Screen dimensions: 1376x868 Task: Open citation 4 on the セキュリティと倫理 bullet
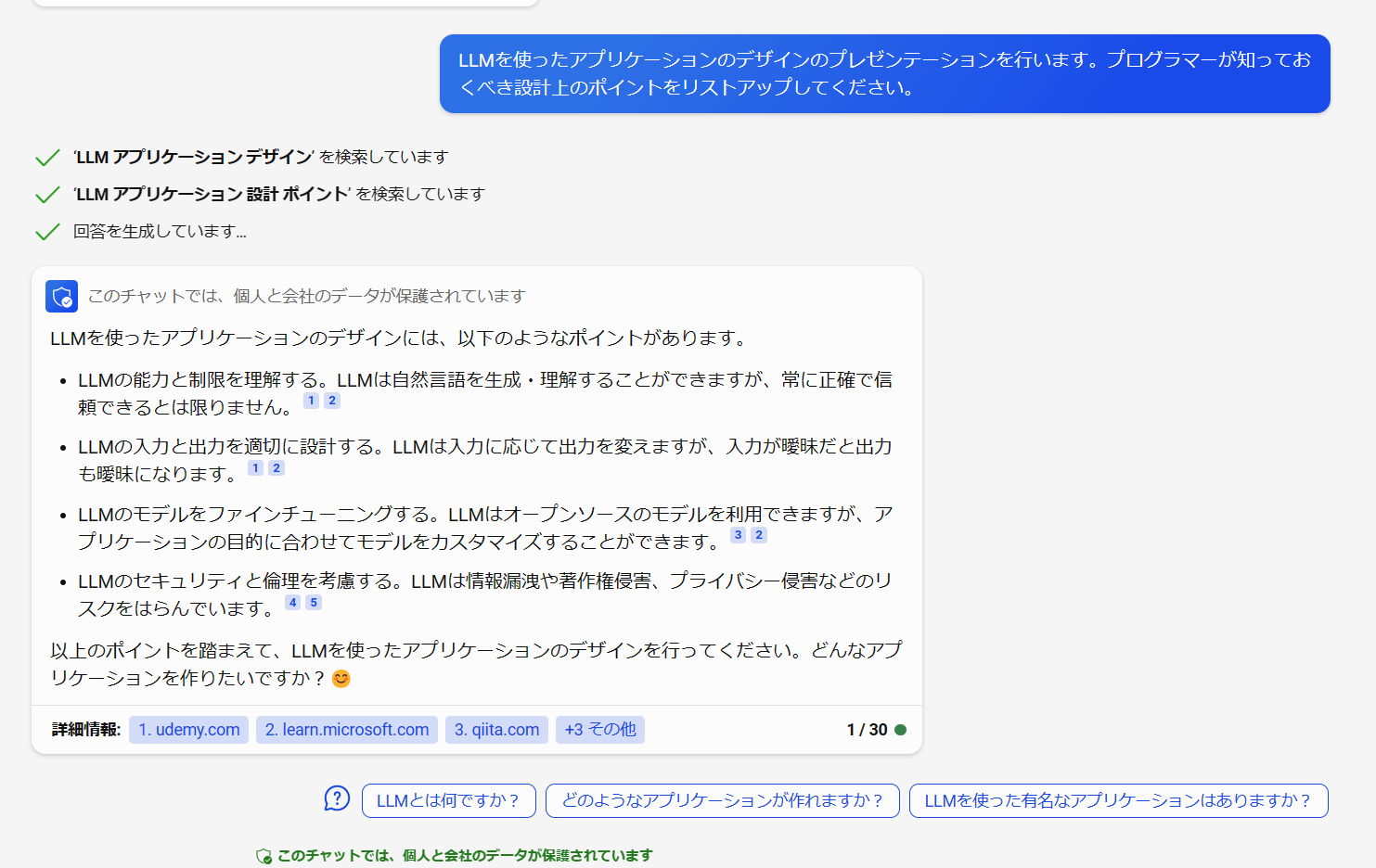tap(293, 603)
